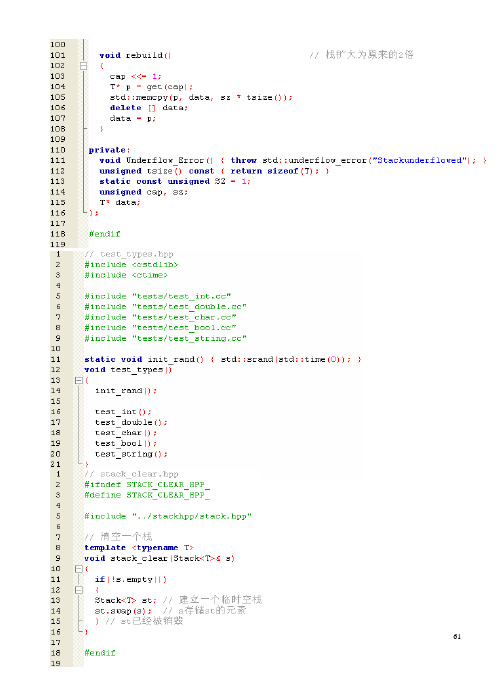Click the 'delete [] data;' line
Viewport: 498px width, 684px height.
click(149, 108)
